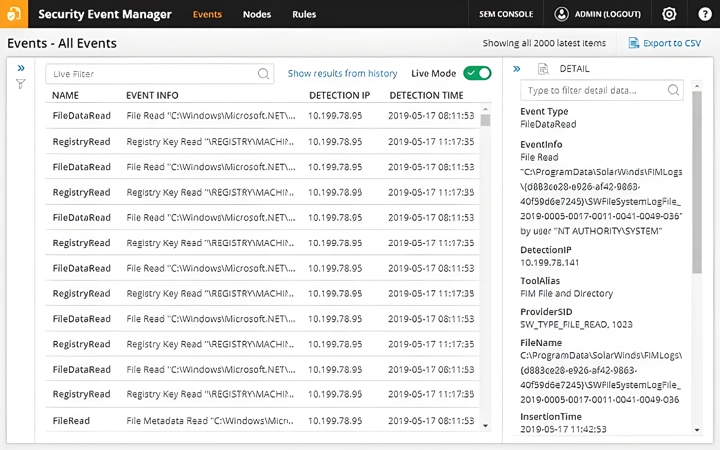Click events list scrollbar down arrow
This screenshot has width=720, height=450.
pyautogui.click(x=485, y=426)
